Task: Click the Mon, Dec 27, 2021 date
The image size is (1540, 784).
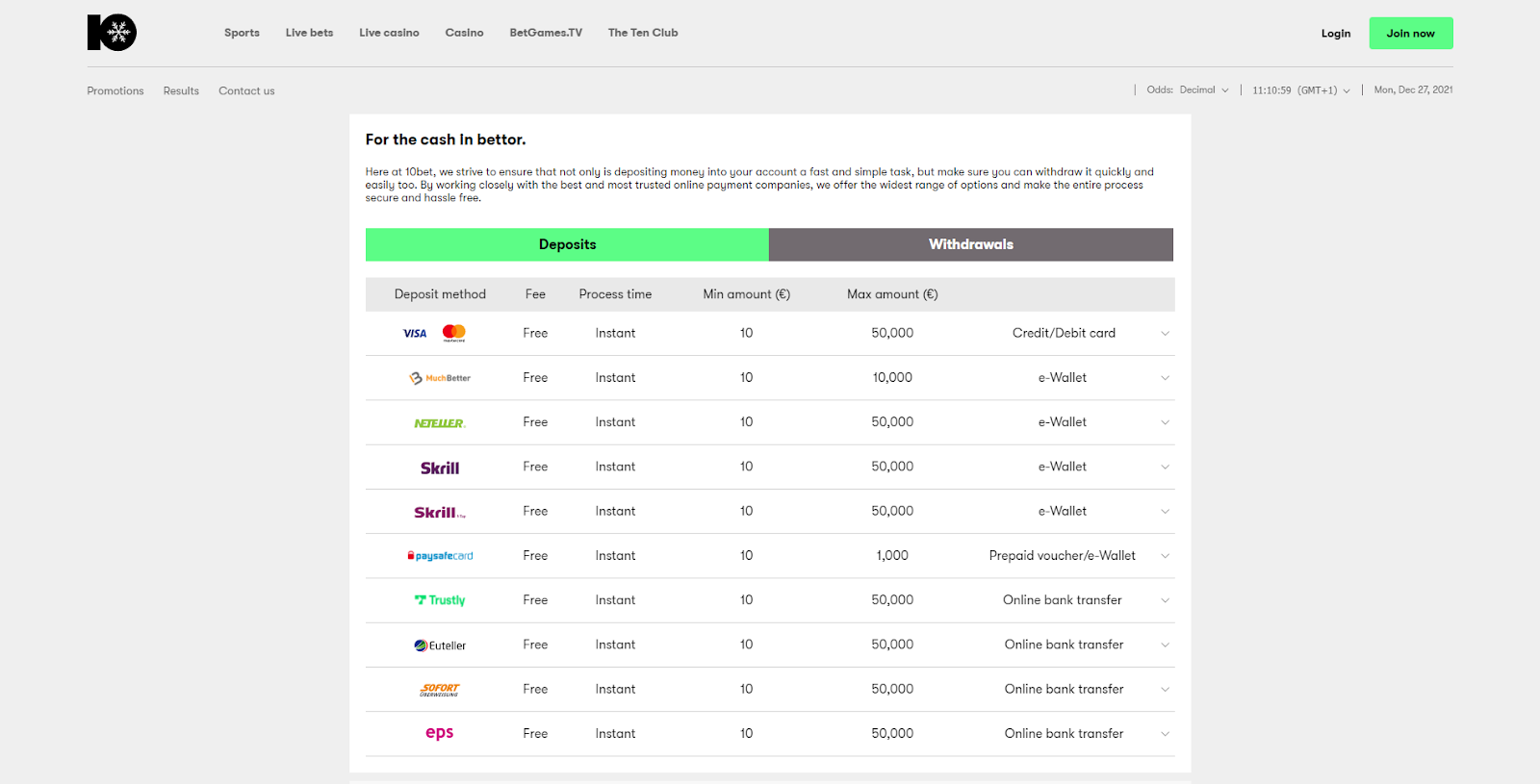Action: point(1413,90)
